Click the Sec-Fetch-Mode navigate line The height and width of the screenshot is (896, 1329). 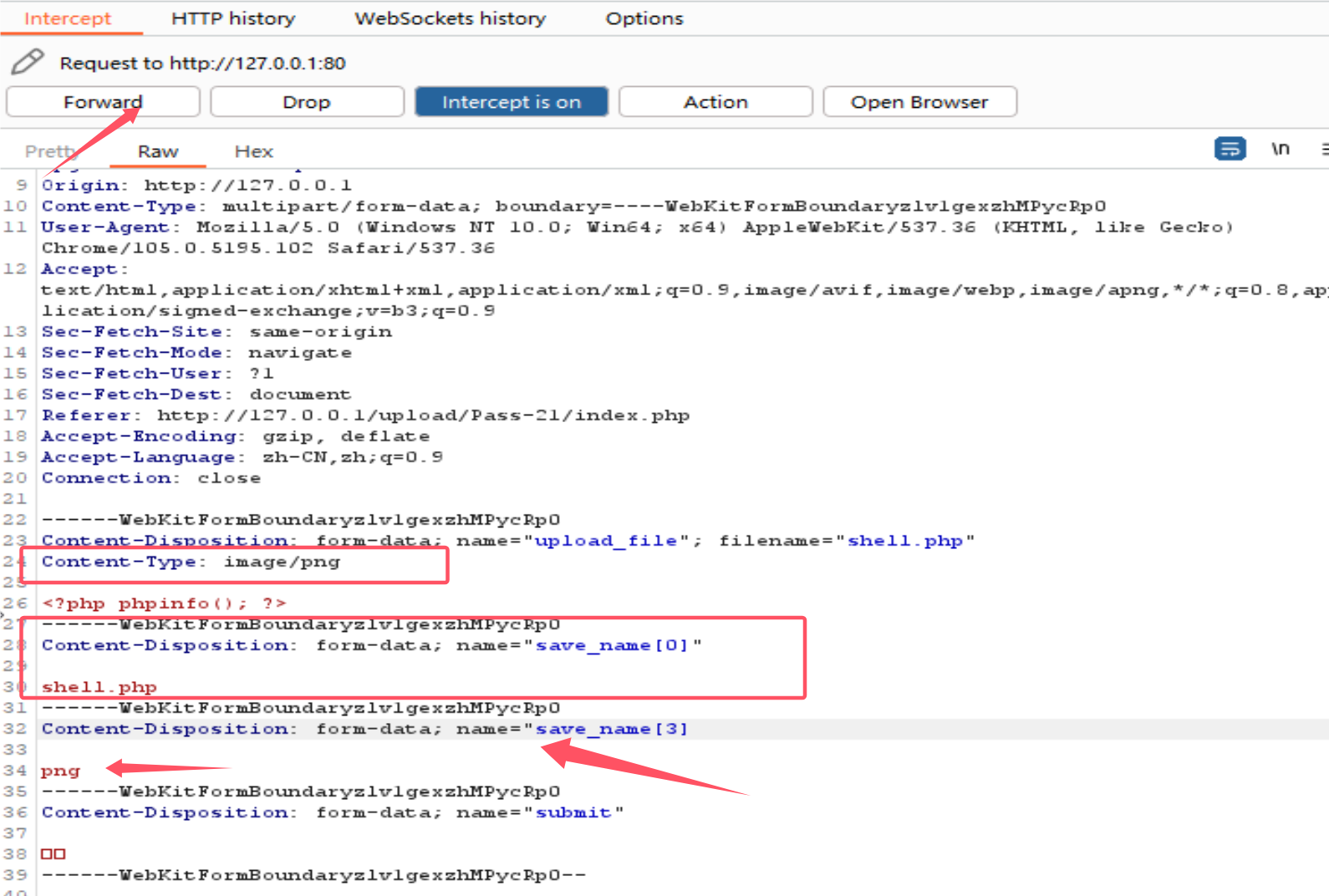click(196, 353)
